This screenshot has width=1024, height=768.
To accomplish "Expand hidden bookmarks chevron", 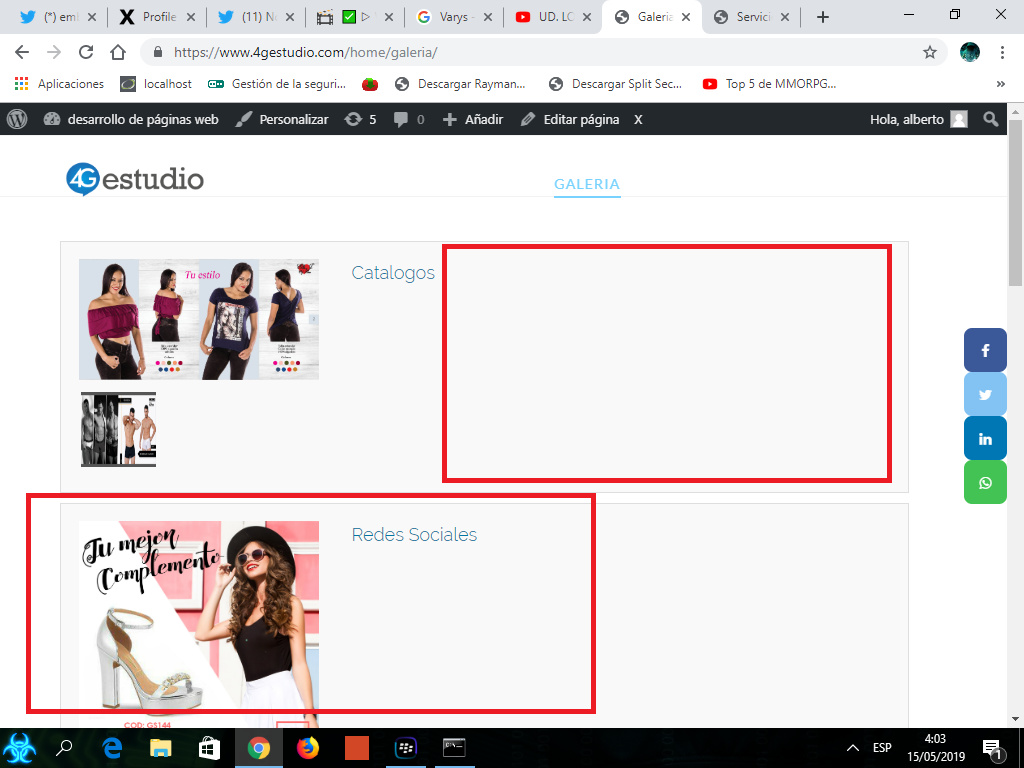I will coord(1000,84).
